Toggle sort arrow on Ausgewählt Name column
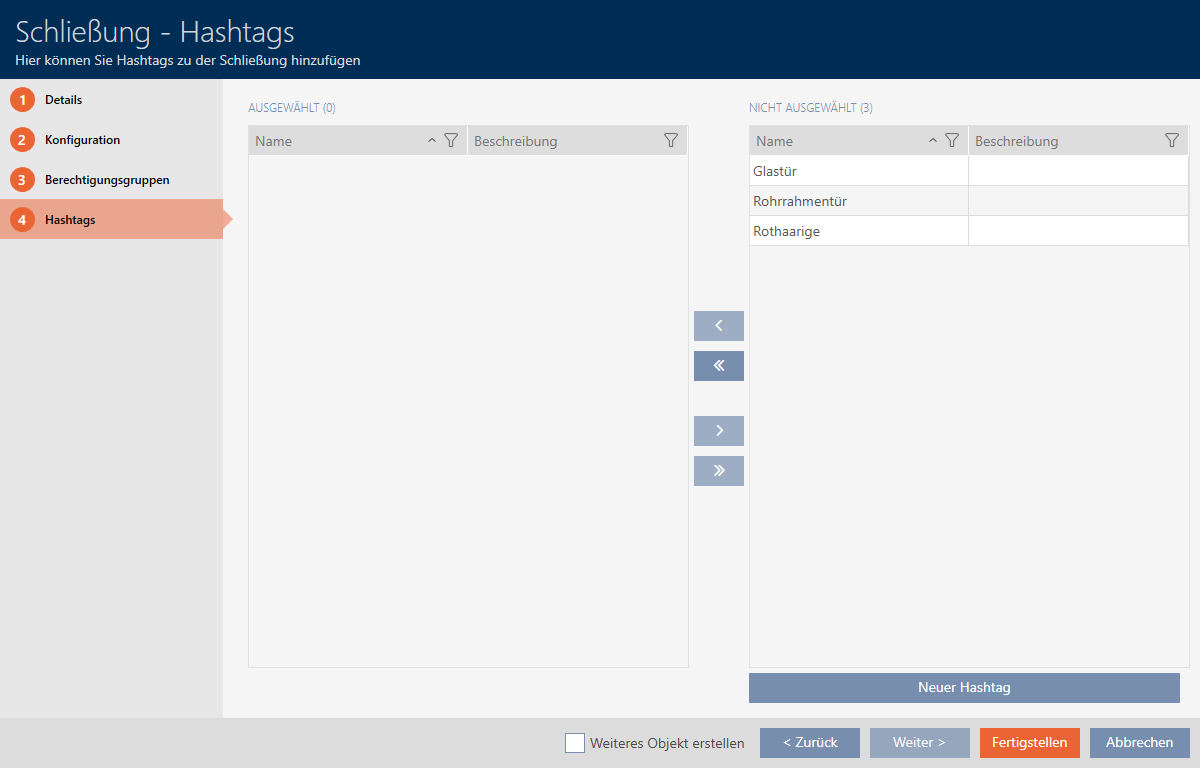This screenshot has height=768, width=1200. (432, 141)
